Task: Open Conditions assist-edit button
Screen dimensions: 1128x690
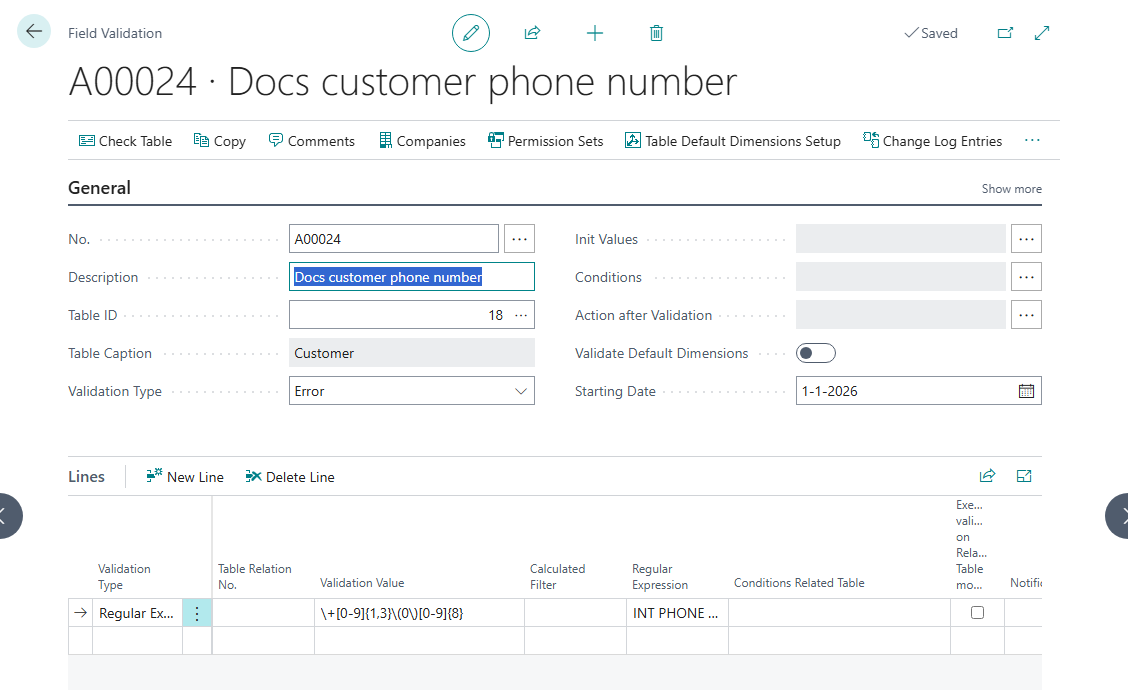Action: pos(1027,277)
